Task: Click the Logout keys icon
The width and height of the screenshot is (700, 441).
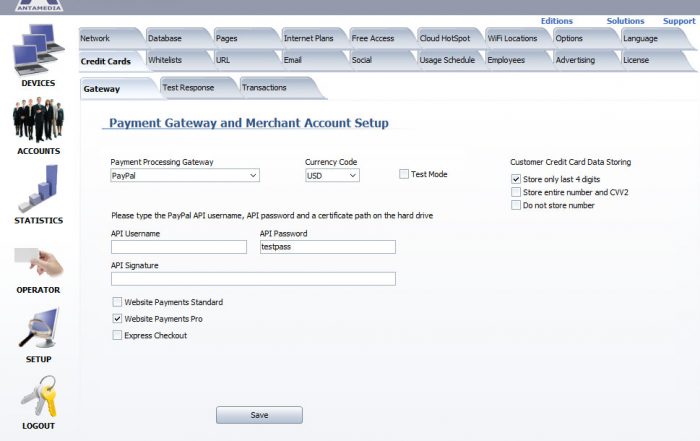Action: pyautogui.click(x=39, y=396)
